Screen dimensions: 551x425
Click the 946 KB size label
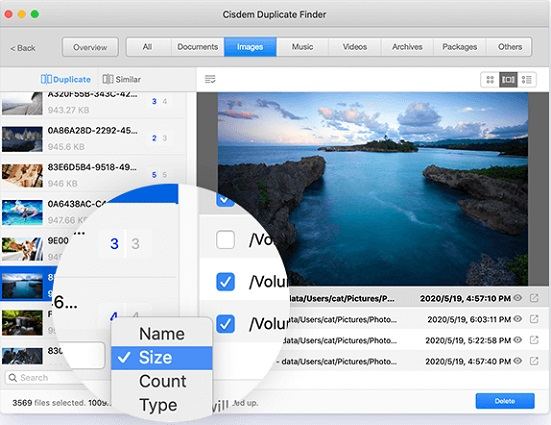coord(63,183)
